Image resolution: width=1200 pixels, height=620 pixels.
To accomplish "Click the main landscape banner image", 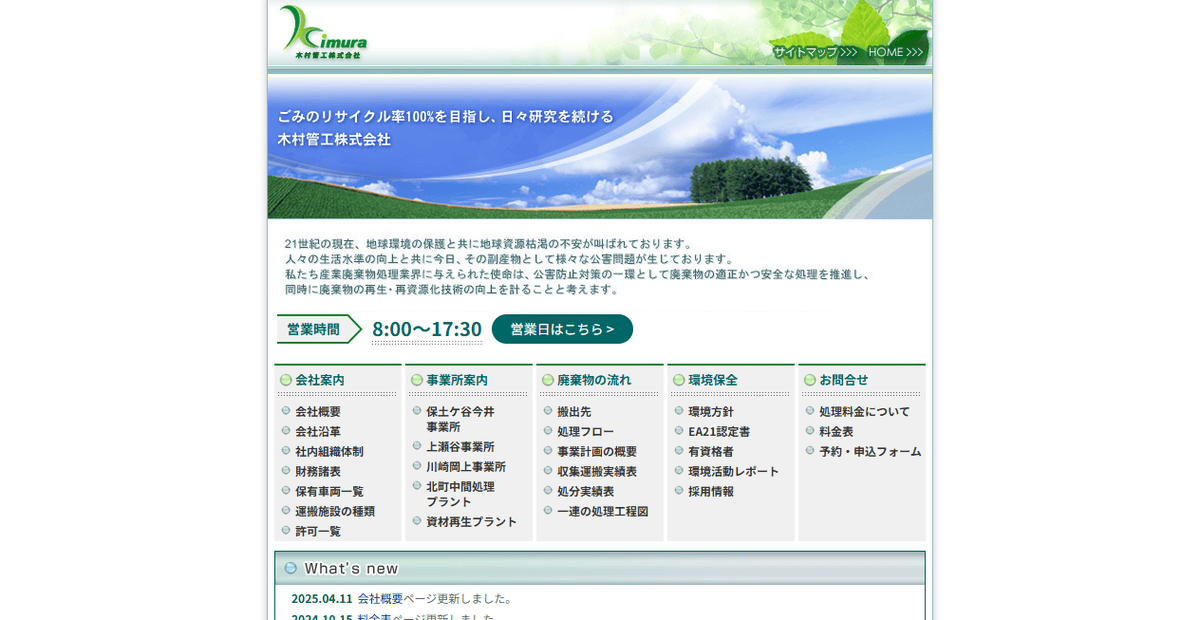I will coord(598,145).
